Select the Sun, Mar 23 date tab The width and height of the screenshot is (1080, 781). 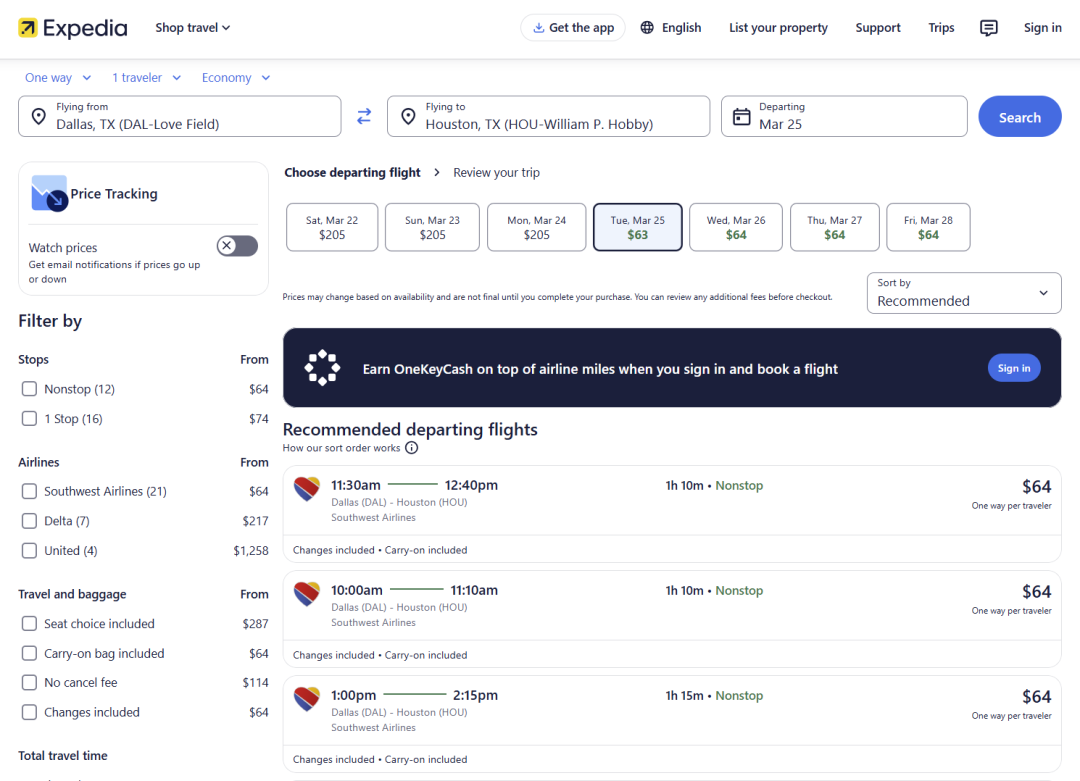tap(433, 227)
